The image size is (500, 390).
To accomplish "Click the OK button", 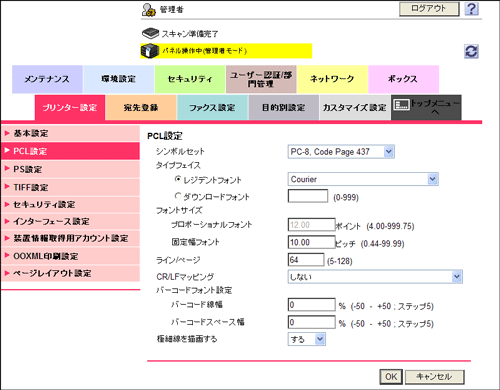I will (x=391, y=377).
